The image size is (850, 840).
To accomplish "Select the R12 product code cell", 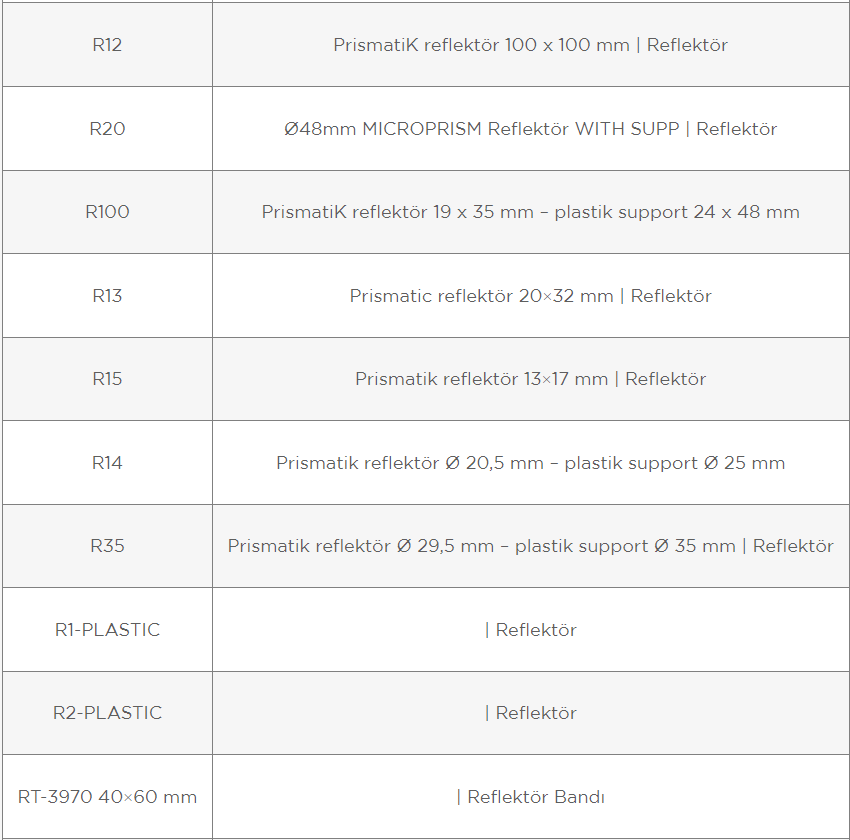I will point(107,44).
